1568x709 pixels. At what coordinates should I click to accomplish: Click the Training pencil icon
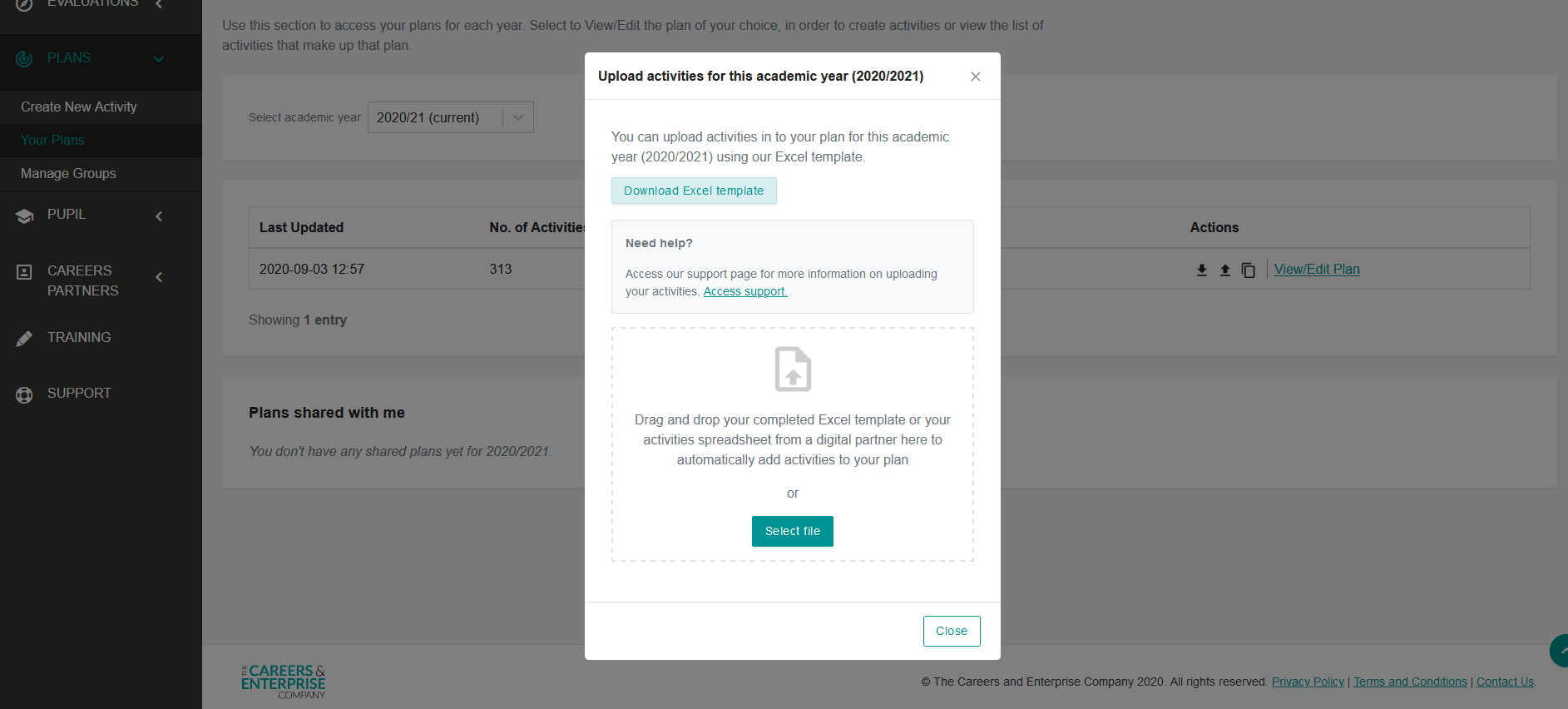[24, 338]
